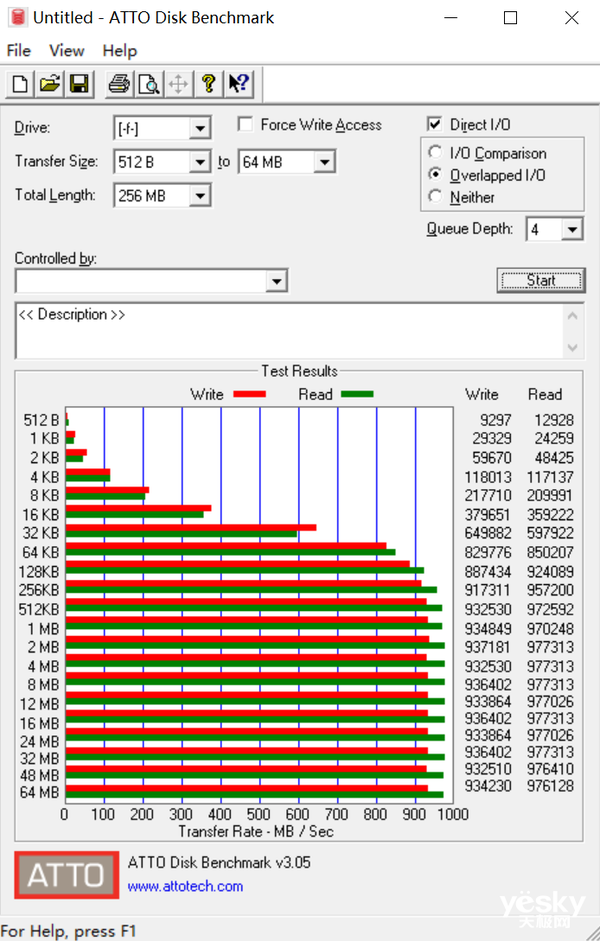Open the File menu
This screenshot has width=600, height=941.
(x=18, y=51)
